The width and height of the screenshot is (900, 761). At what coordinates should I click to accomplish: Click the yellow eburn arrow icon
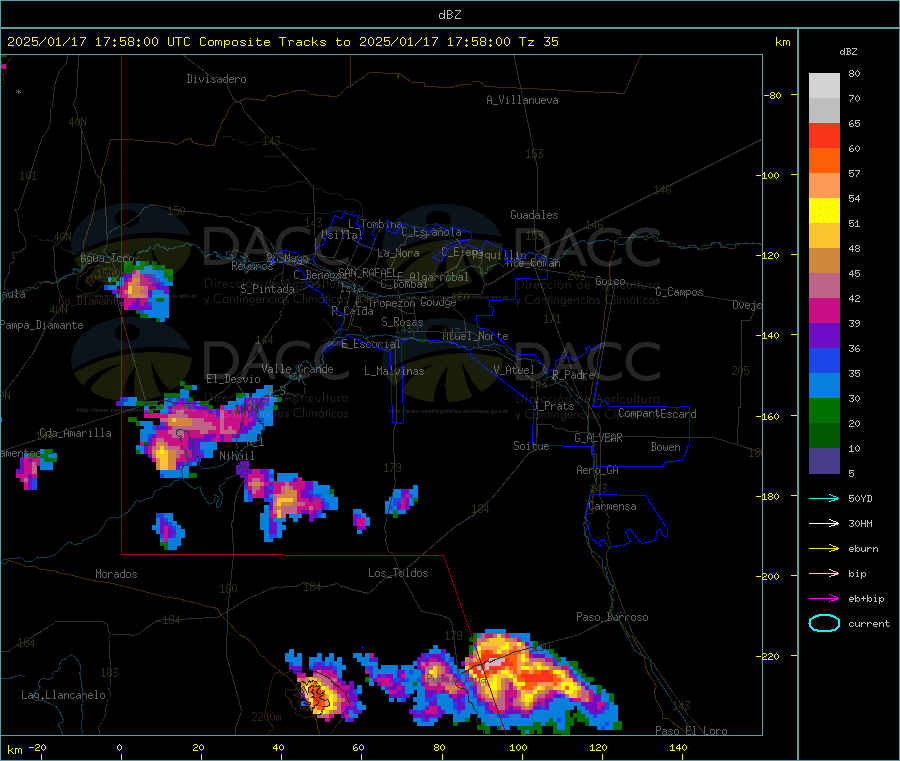pos(824,548)
